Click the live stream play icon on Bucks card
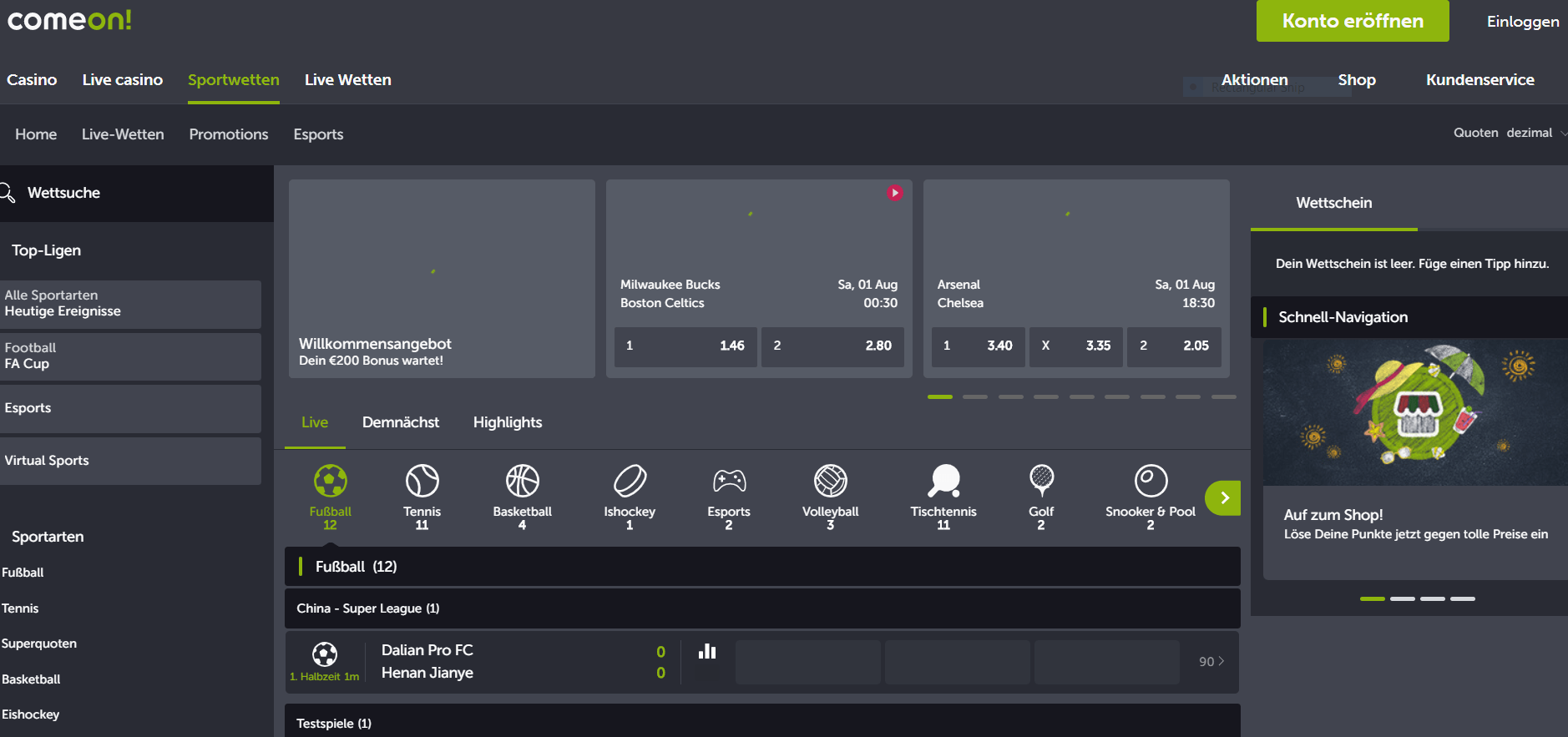1568x737 pixels. (x=894, y=193)
